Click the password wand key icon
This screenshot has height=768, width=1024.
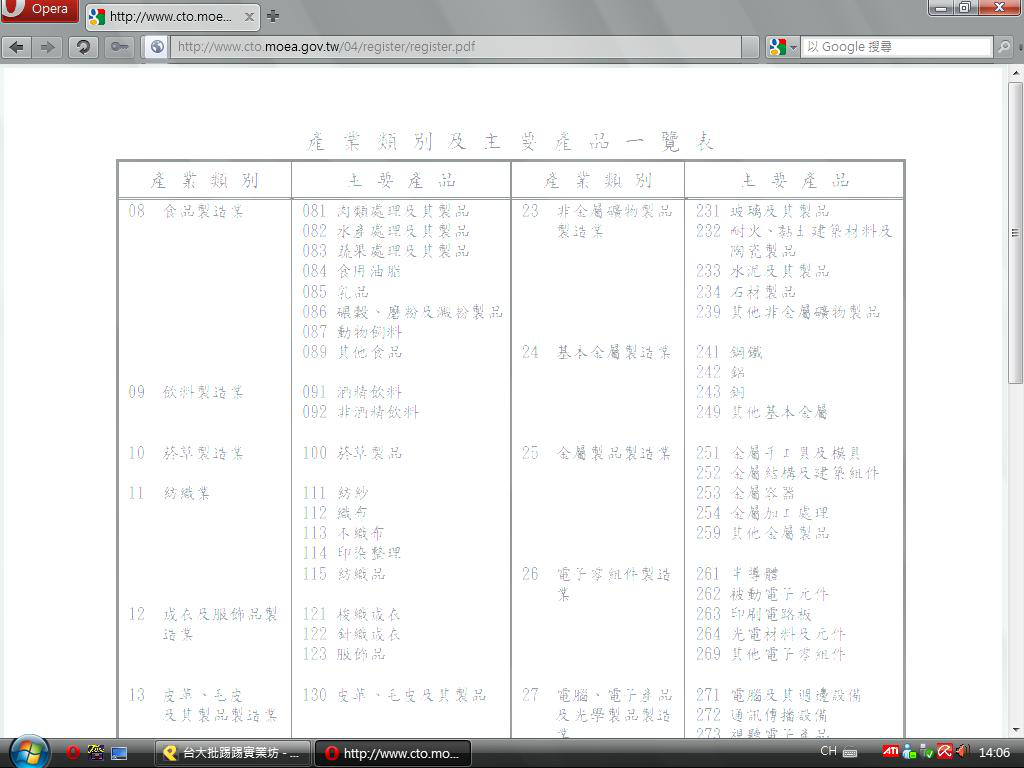tap(119, 47)
